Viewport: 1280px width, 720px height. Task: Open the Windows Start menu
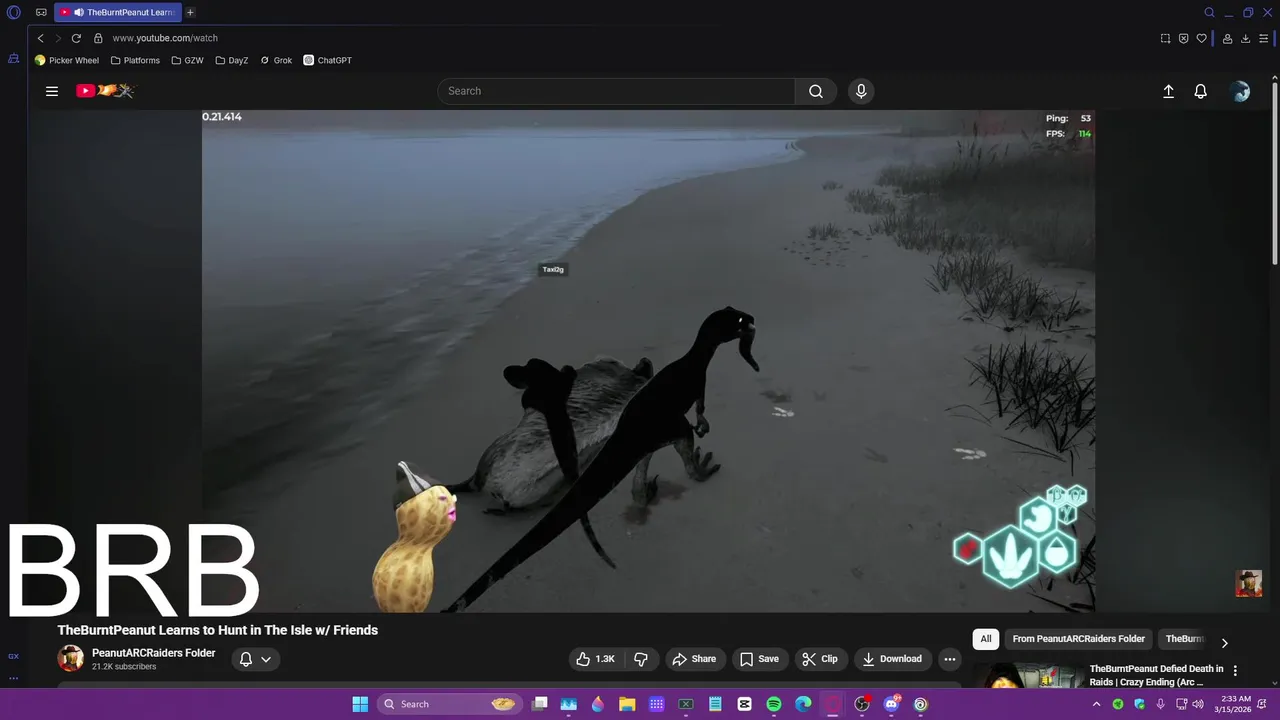(360, 704)
